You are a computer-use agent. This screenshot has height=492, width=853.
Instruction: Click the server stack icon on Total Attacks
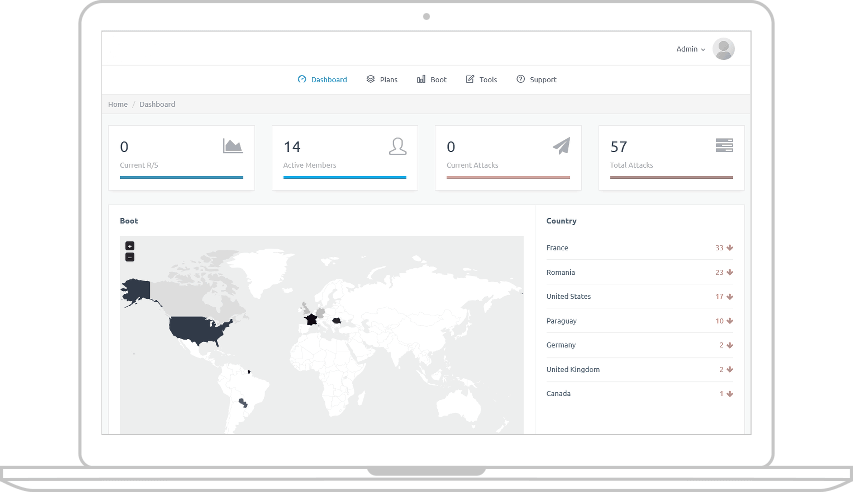point(724,146)
